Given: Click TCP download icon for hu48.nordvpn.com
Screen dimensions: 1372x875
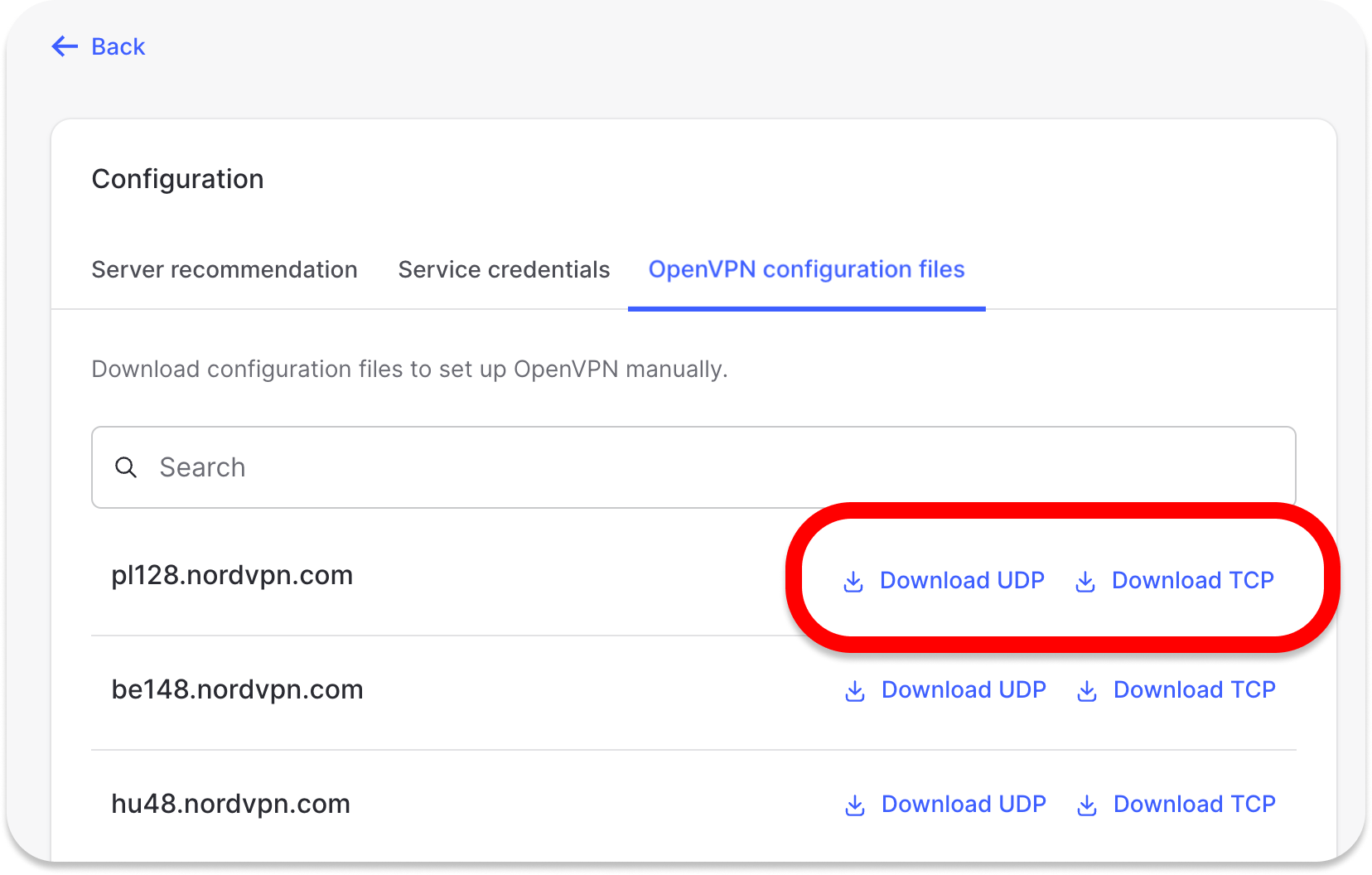Looking at the screenshot, I should (1087, 805).
